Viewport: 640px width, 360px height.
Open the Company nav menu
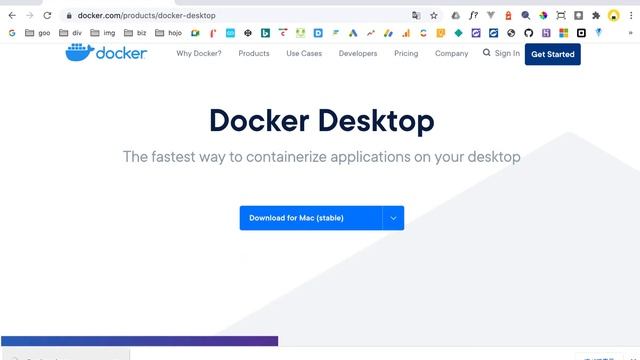click(451, 53)
